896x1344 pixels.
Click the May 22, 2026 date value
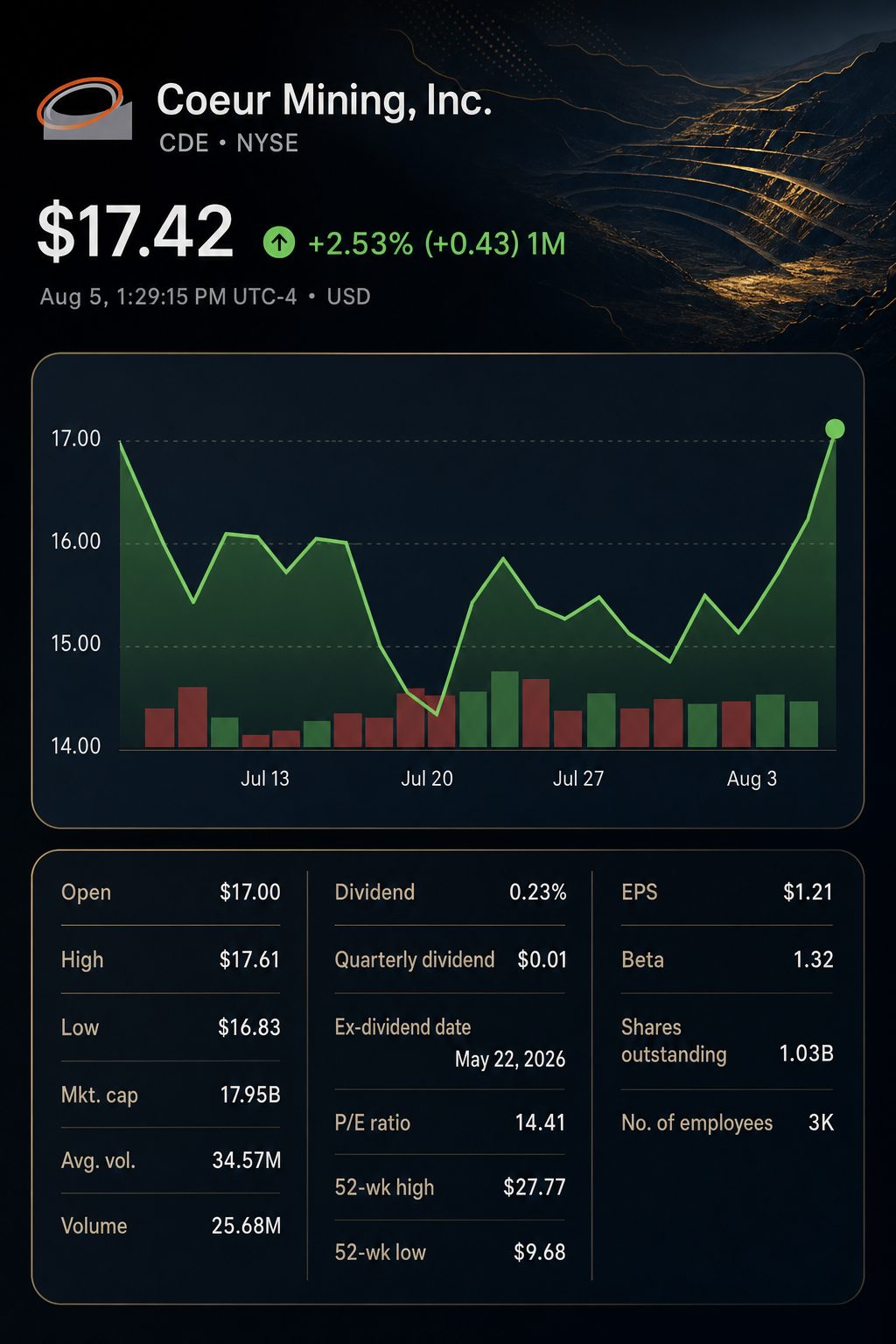[510, 1060]
